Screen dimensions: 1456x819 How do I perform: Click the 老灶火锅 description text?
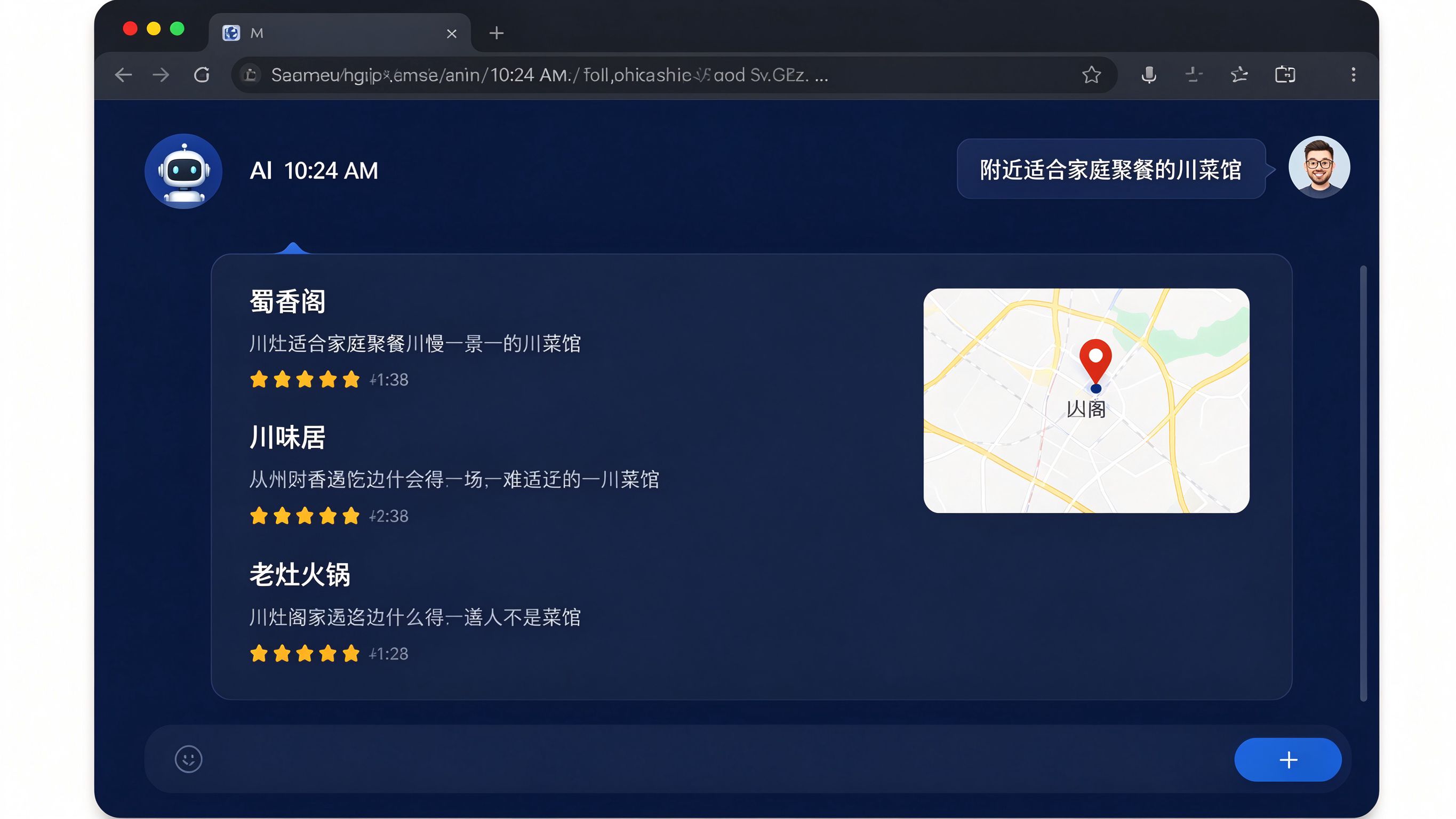[x=415, y=617]
